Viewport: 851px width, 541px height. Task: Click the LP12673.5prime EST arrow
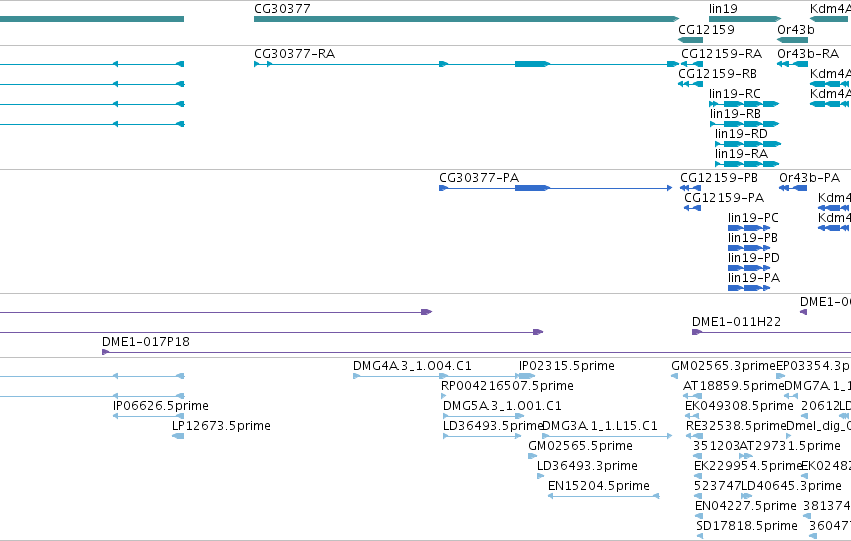point(178,436)
